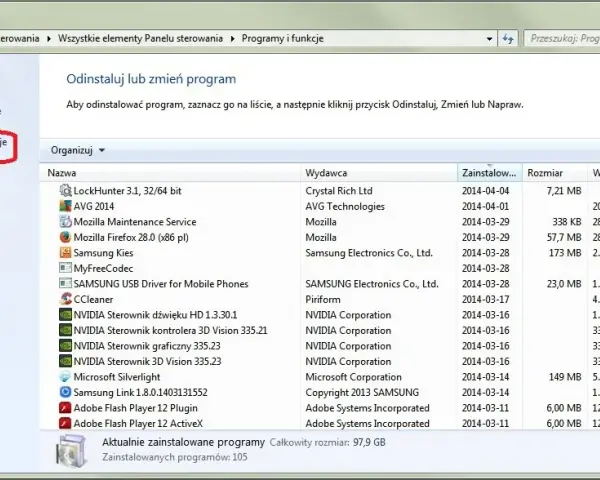Screen dimensions: 600x480
Task: Click publisher Crystal Rich Ltd
Action: [x=339, y=191]
